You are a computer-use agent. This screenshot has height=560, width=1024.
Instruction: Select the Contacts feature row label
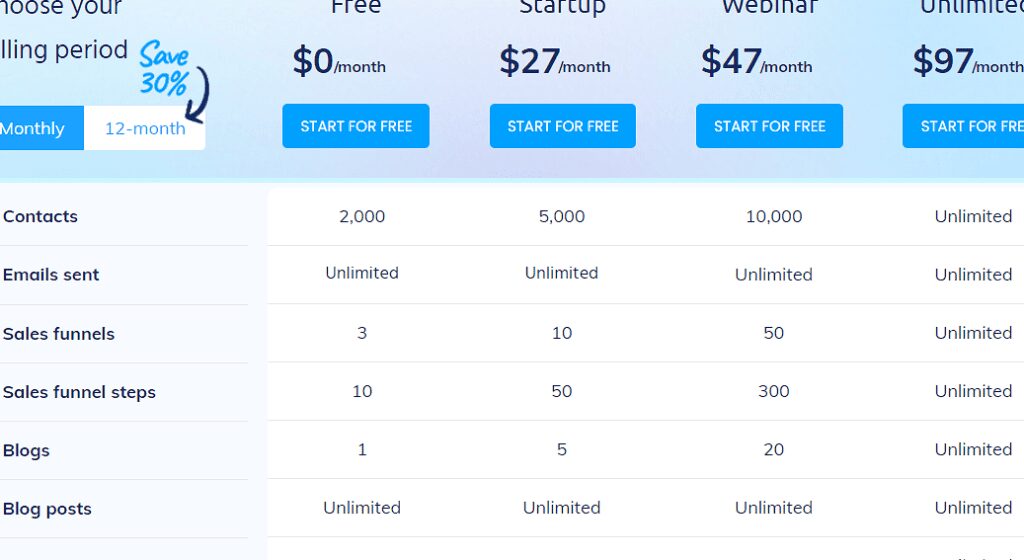click(x=40, y=216)
